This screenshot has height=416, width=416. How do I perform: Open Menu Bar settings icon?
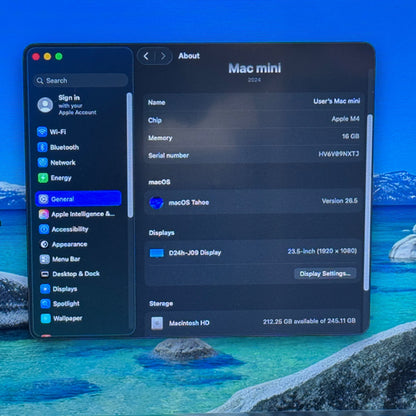(45, 259)
